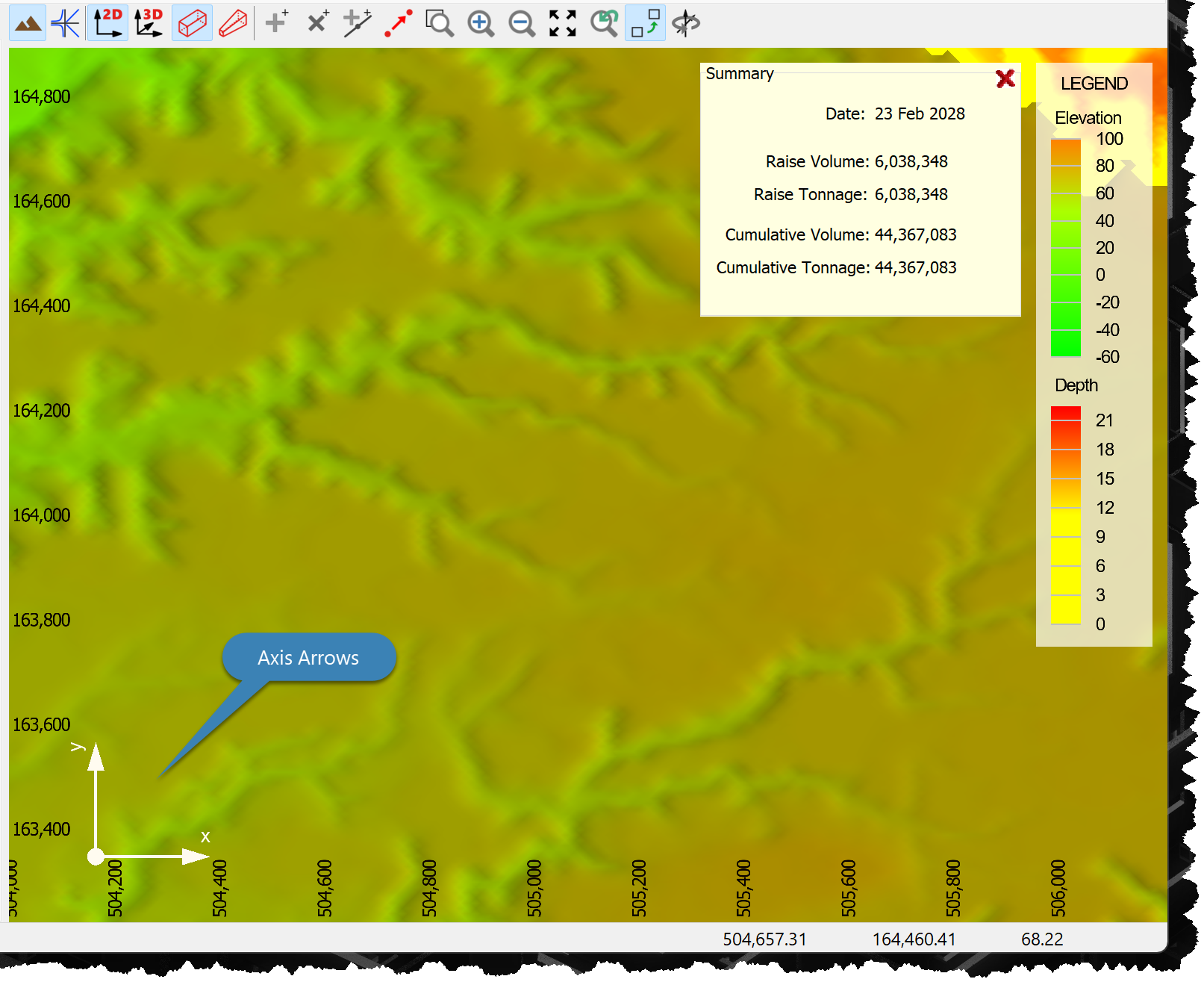This screenshot has height=982, width=1204.
Task: Zoom in with the plus magnifier
Action: (481, 23)
